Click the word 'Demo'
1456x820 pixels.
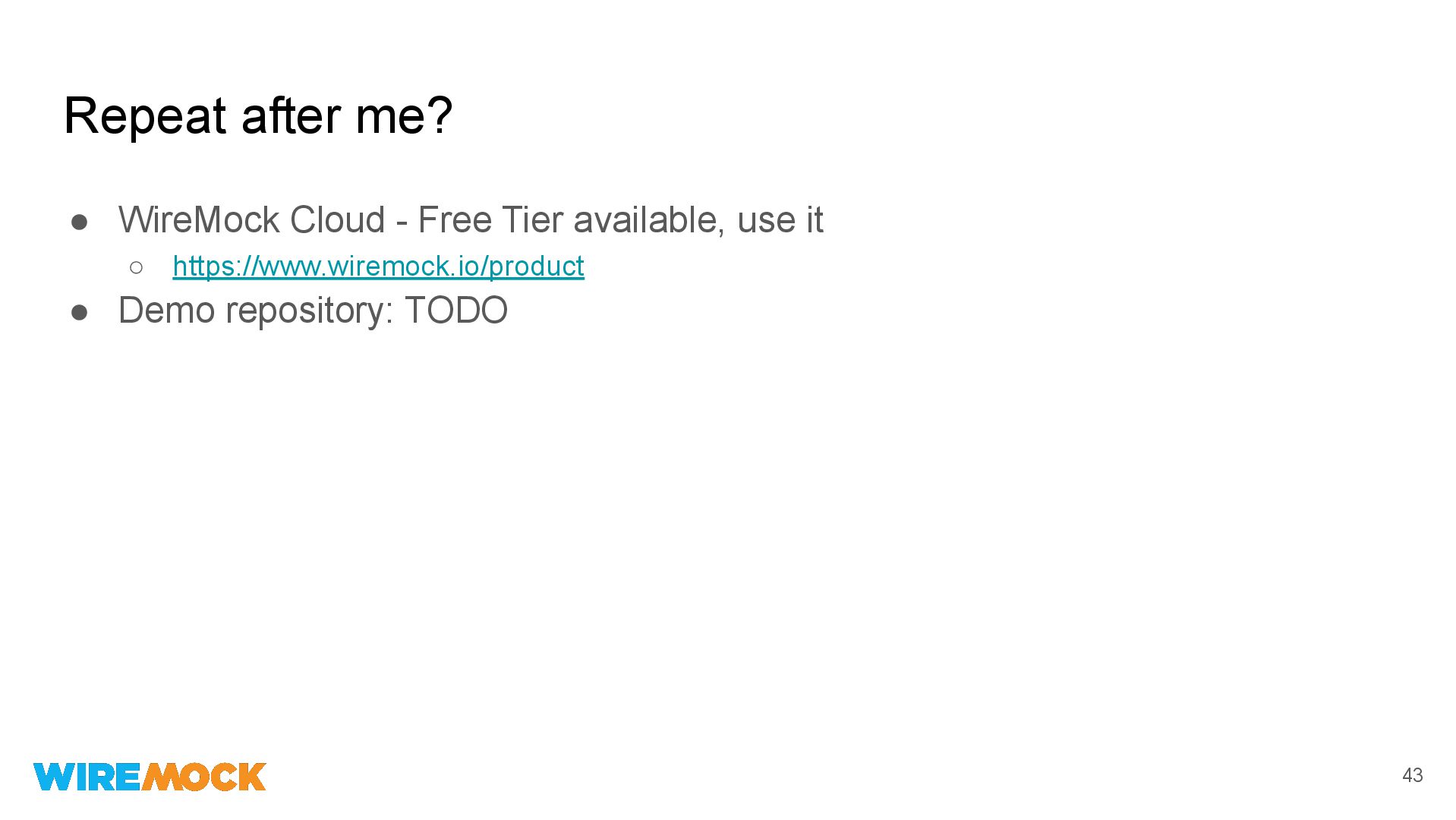tap(166, 311)
